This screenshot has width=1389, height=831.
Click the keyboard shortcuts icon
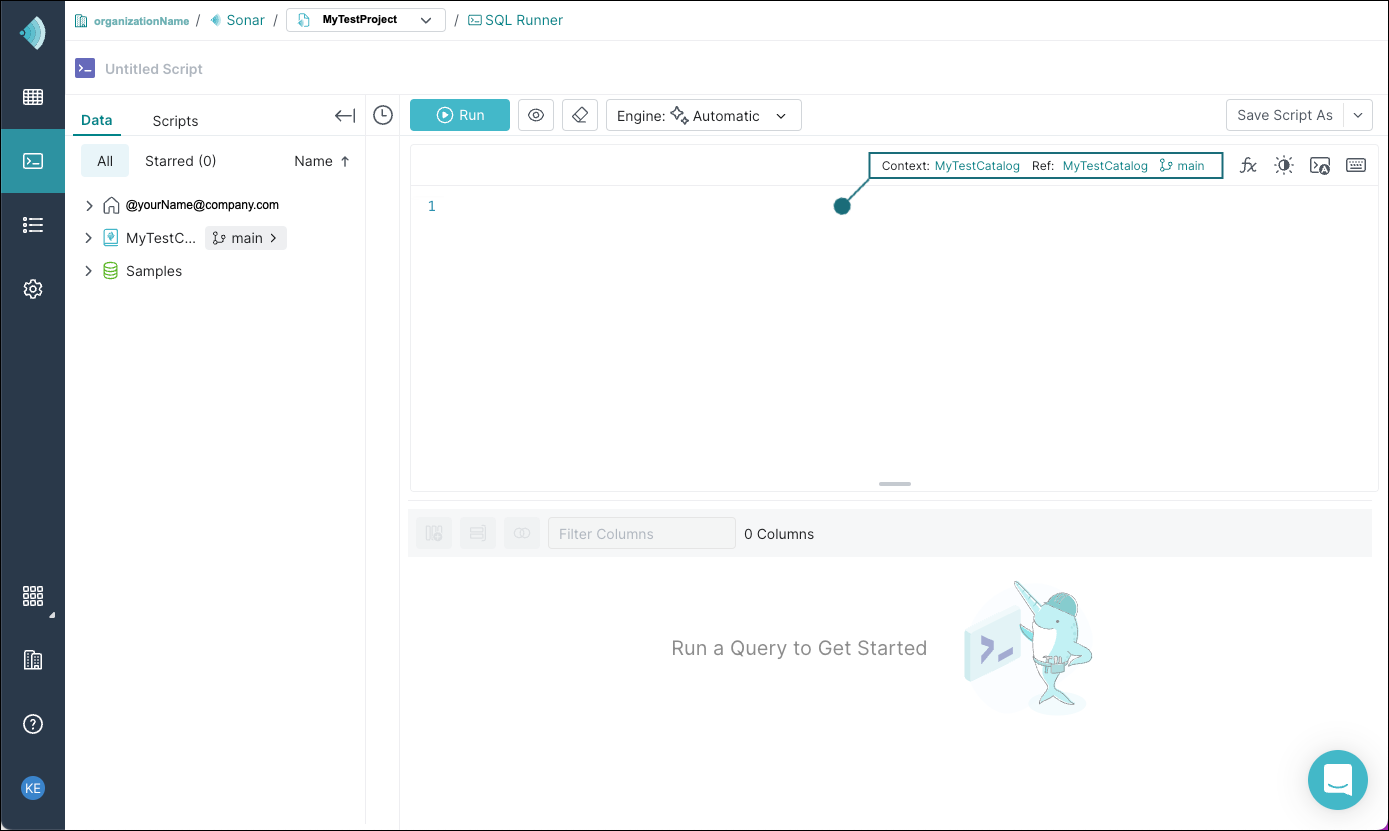point(1356,165)
